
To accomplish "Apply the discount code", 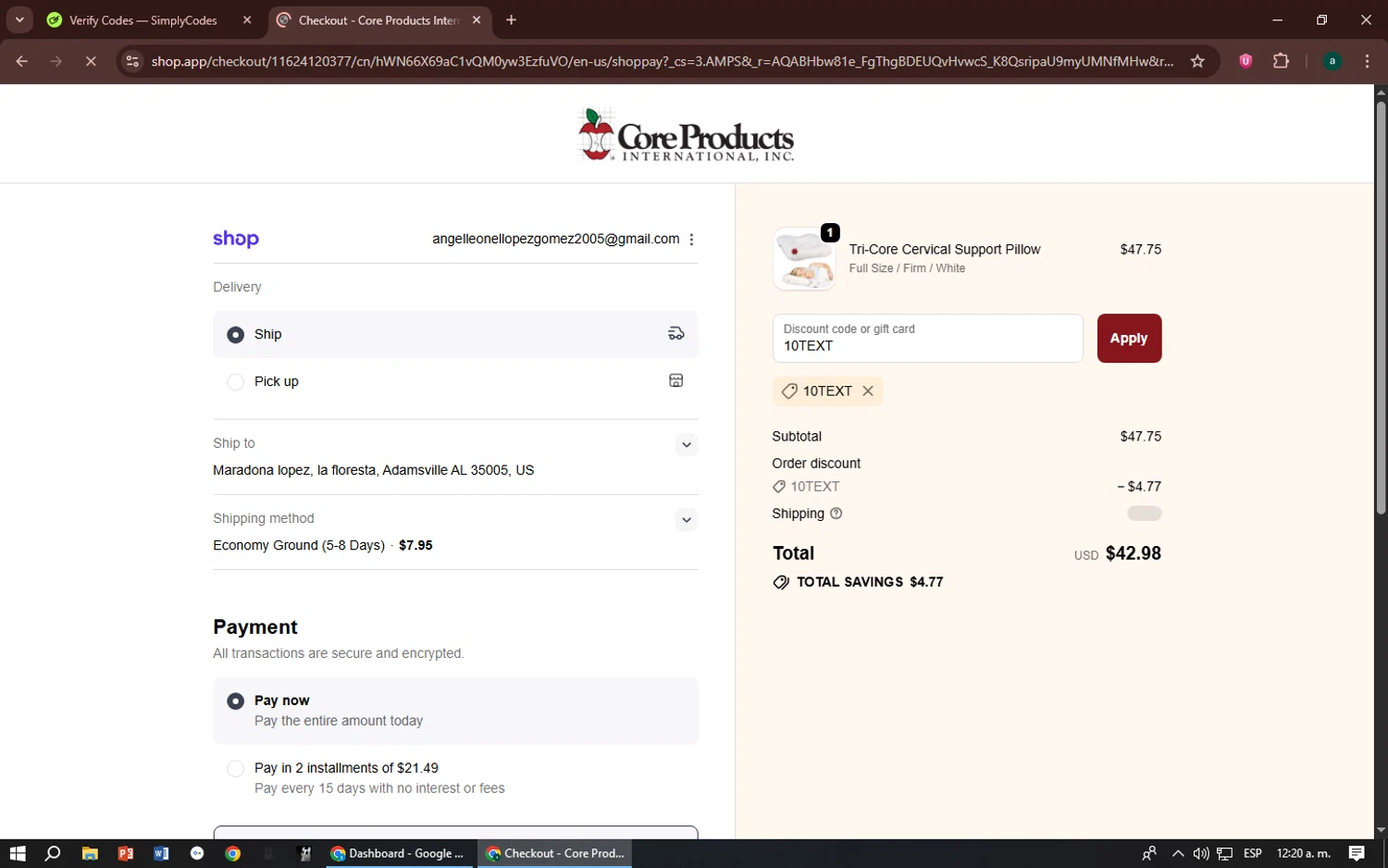I will (x=1129, y=338).
